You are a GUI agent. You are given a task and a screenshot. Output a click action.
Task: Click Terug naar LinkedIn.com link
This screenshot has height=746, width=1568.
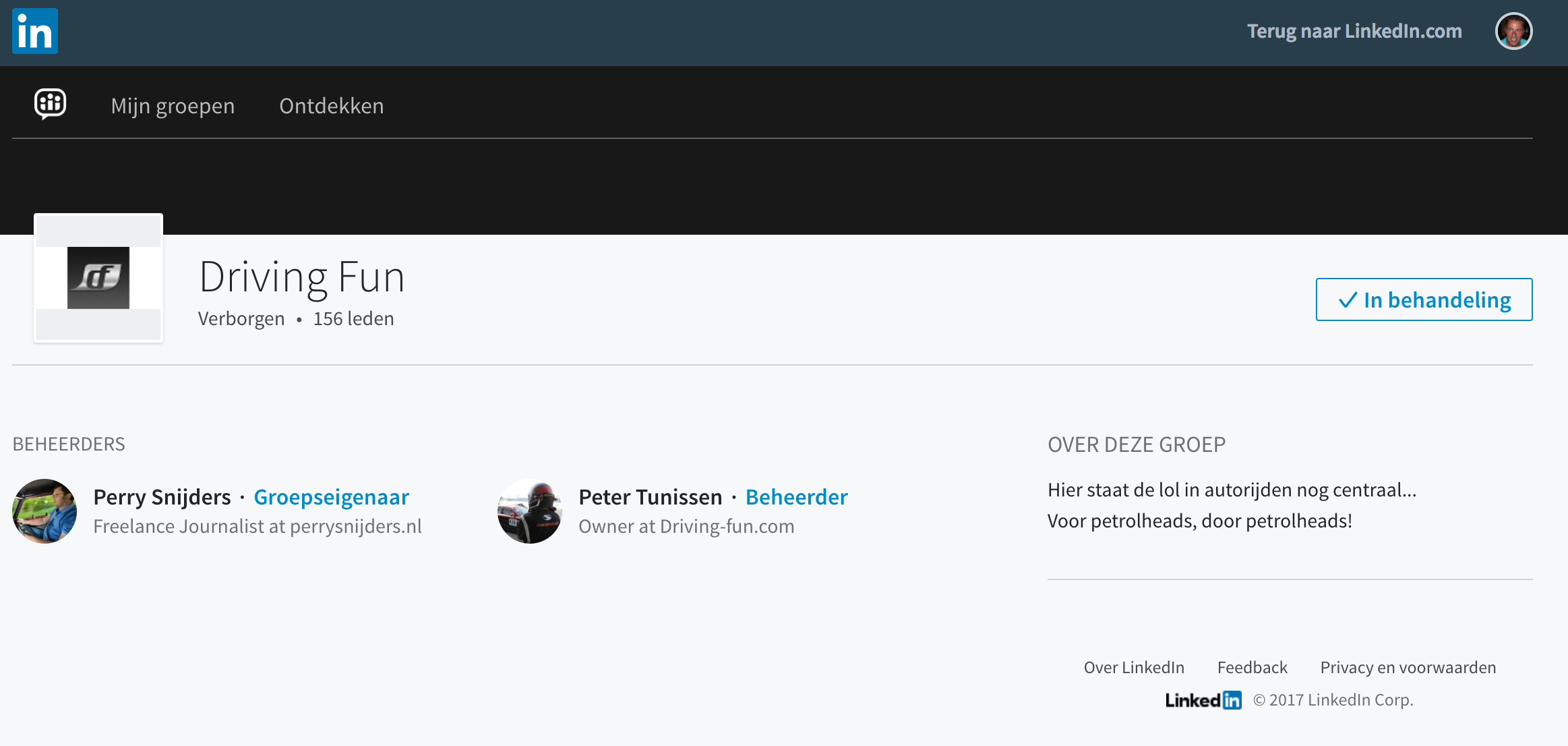pyautogui.click(x=1354, y=31)
